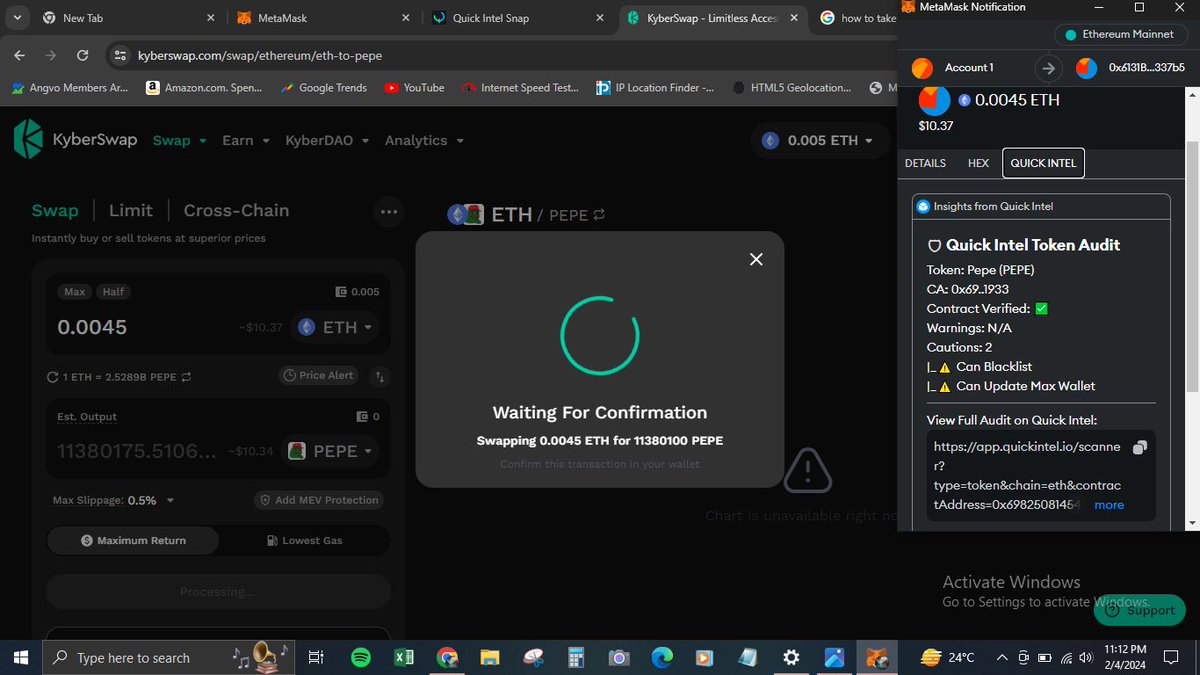Open the Chrome tab search dropdown
1200x675 pixels.
click(x=18, y=18)
